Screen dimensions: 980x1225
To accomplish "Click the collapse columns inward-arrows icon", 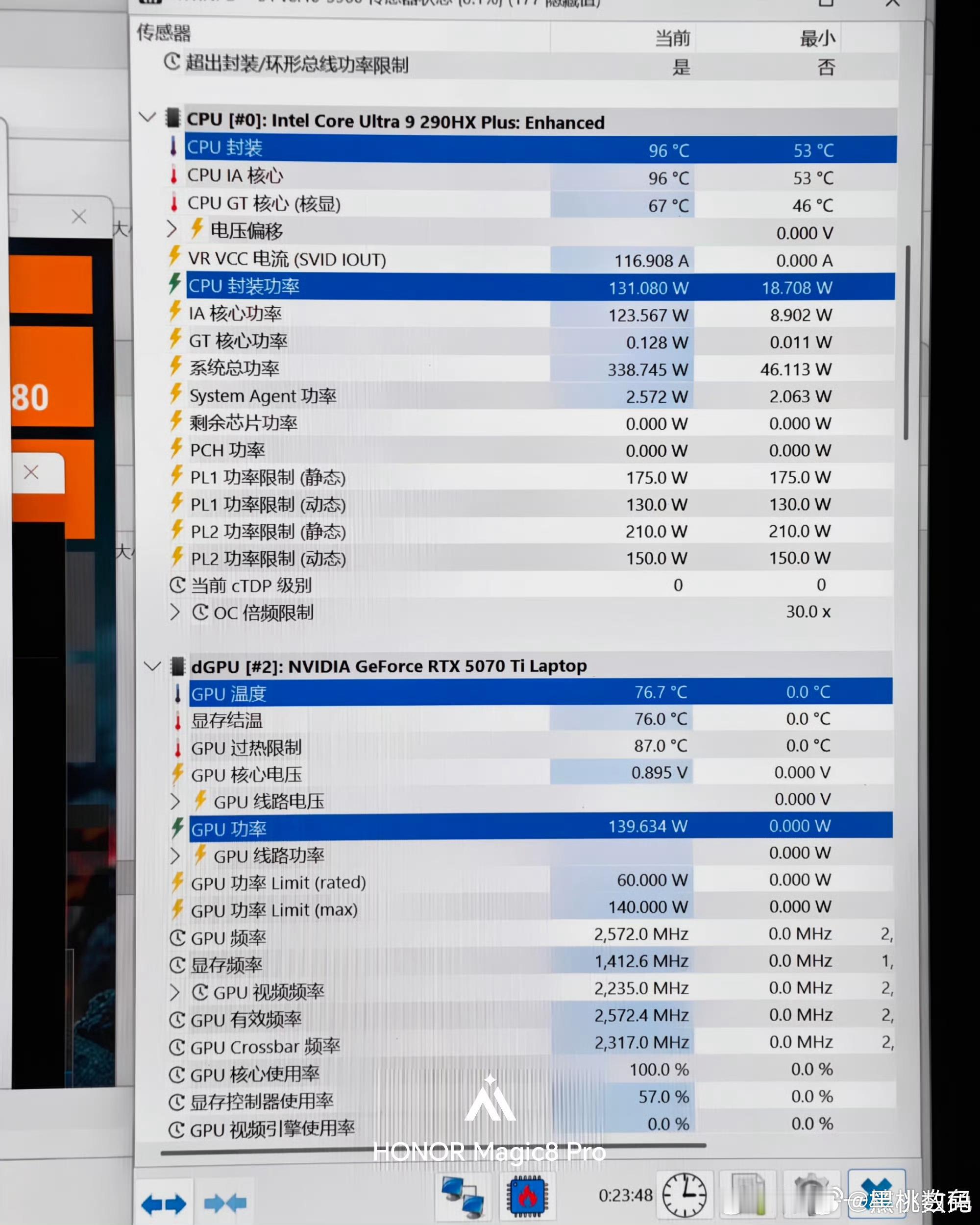I will (225, 1202).
